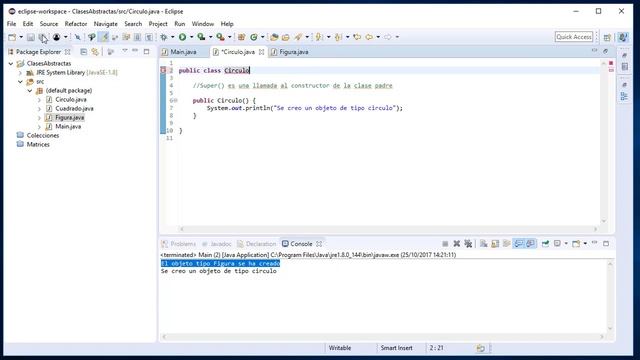
Task: Click the Java perspective icon
Action: point(622,37)
